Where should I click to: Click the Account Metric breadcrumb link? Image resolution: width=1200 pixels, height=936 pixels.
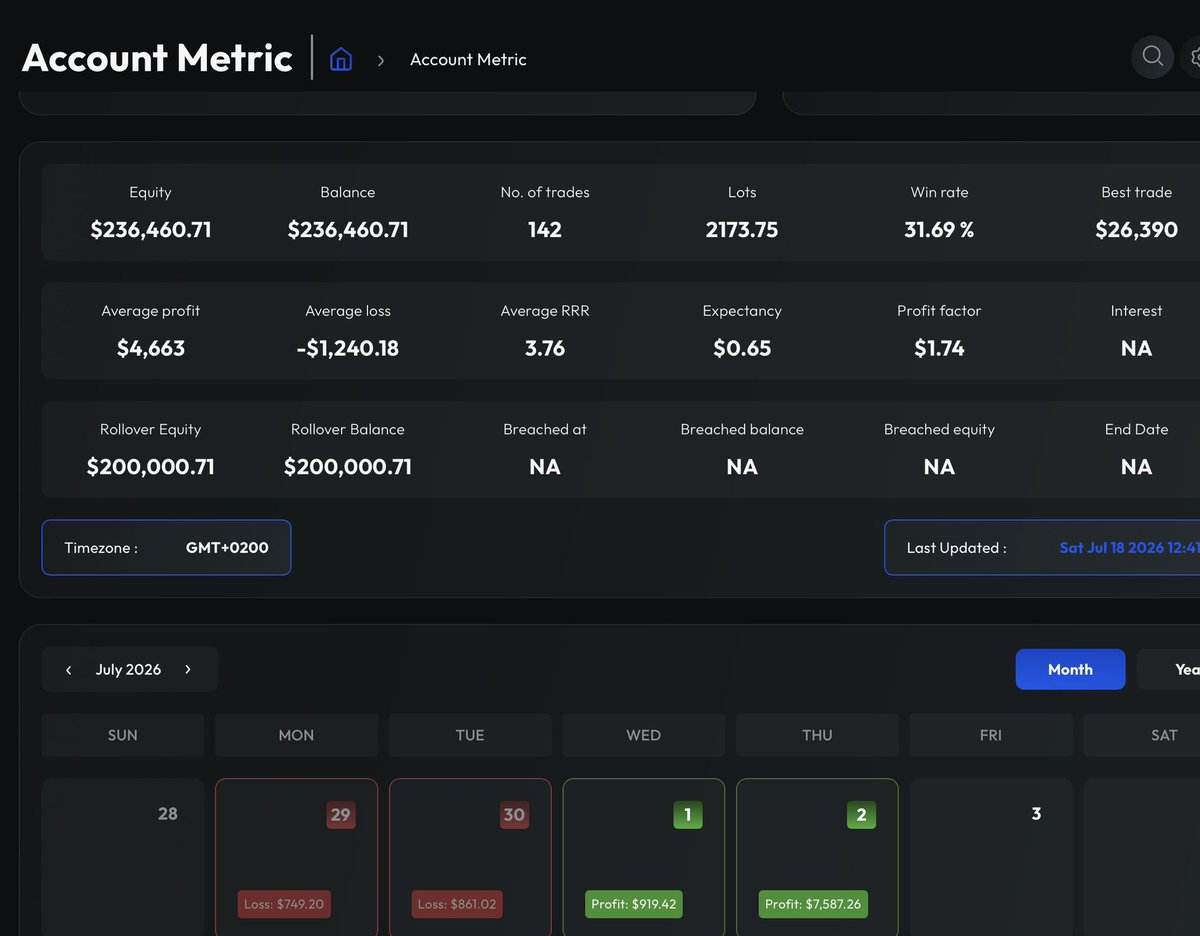(468, 60)
